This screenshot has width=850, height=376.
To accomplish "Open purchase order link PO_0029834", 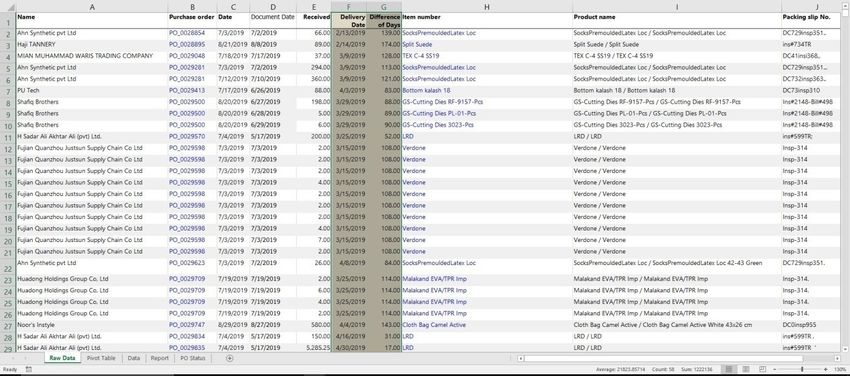I will coord(187,336).
